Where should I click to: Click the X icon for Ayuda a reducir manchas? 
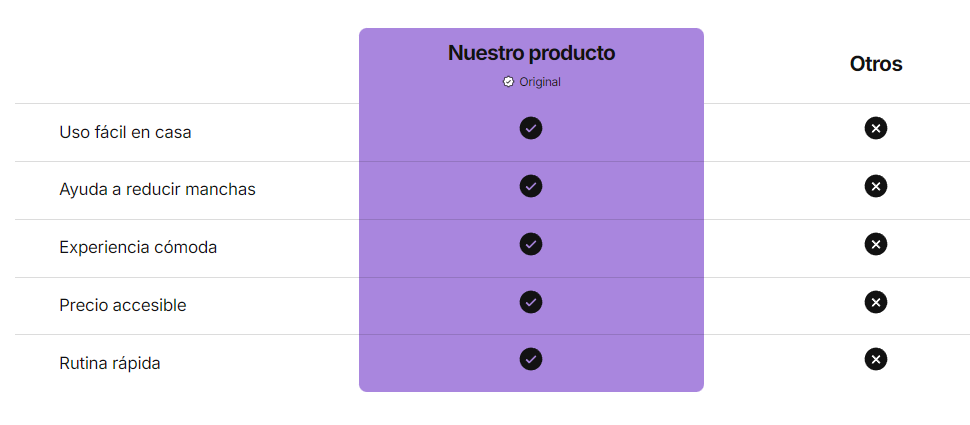click(876, 186)
